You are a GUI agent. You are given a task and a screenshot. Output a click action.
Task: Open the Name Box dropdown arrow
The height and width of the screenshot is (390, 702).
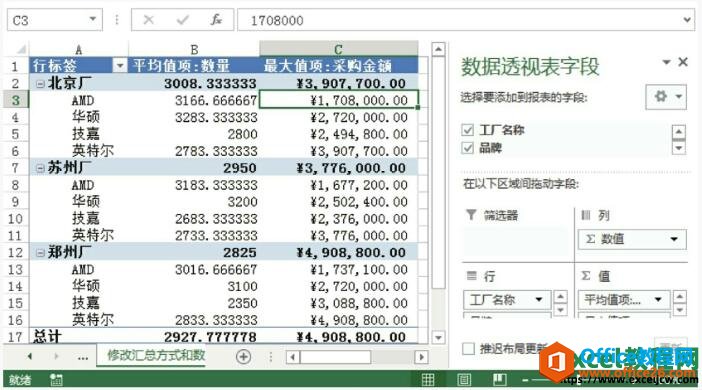[93, 19]
